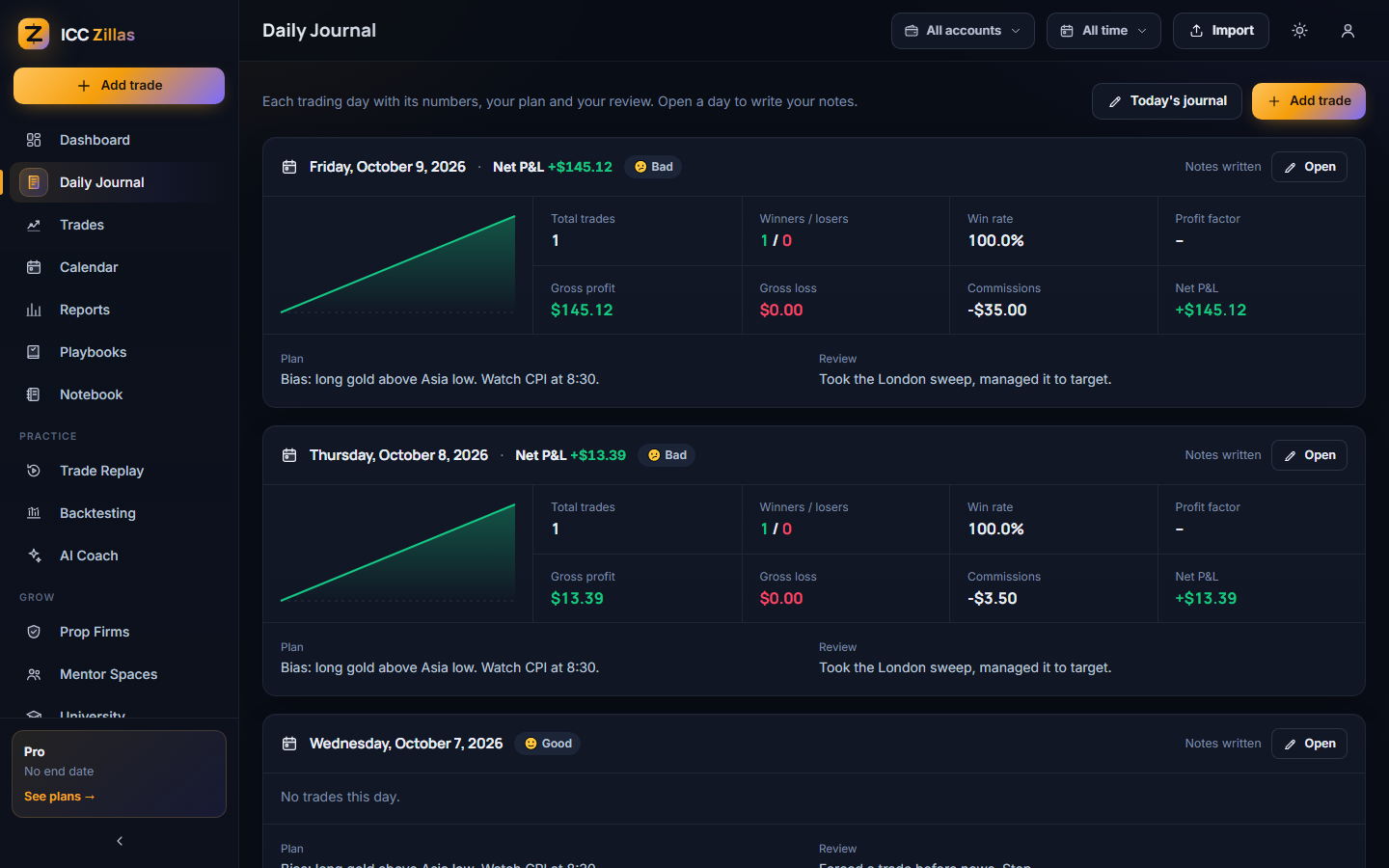Open the Wednesday, October 7 journal entry

point(1309,744)
